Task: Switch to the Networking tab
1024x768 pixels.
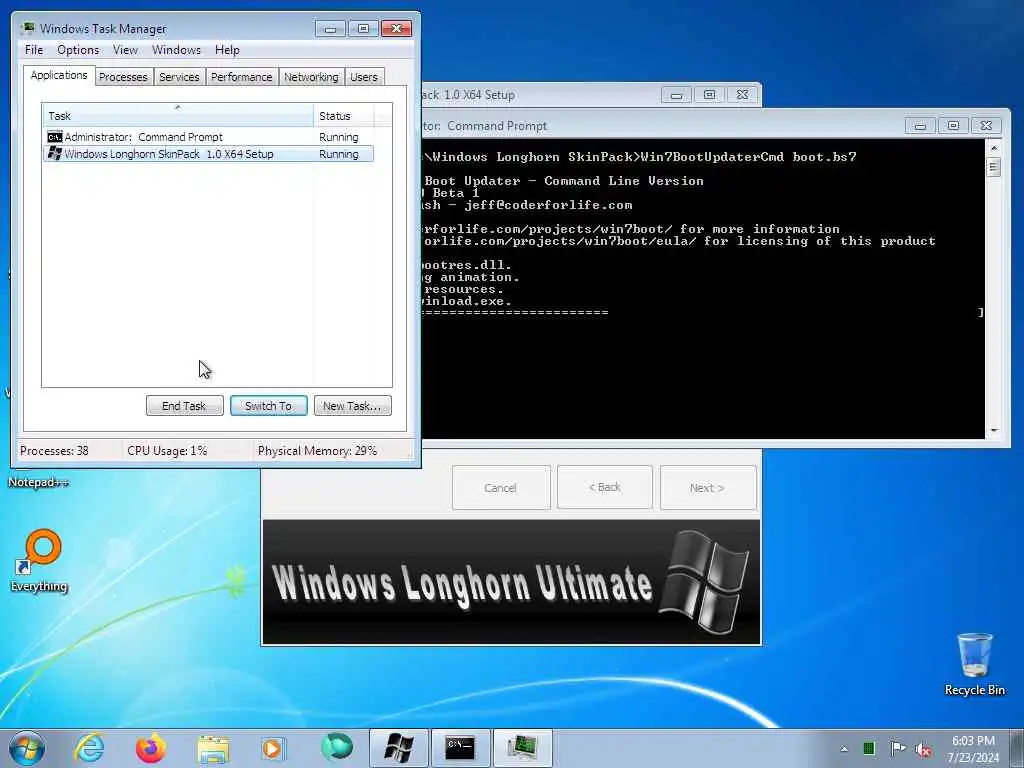Action: click(311, 77)
